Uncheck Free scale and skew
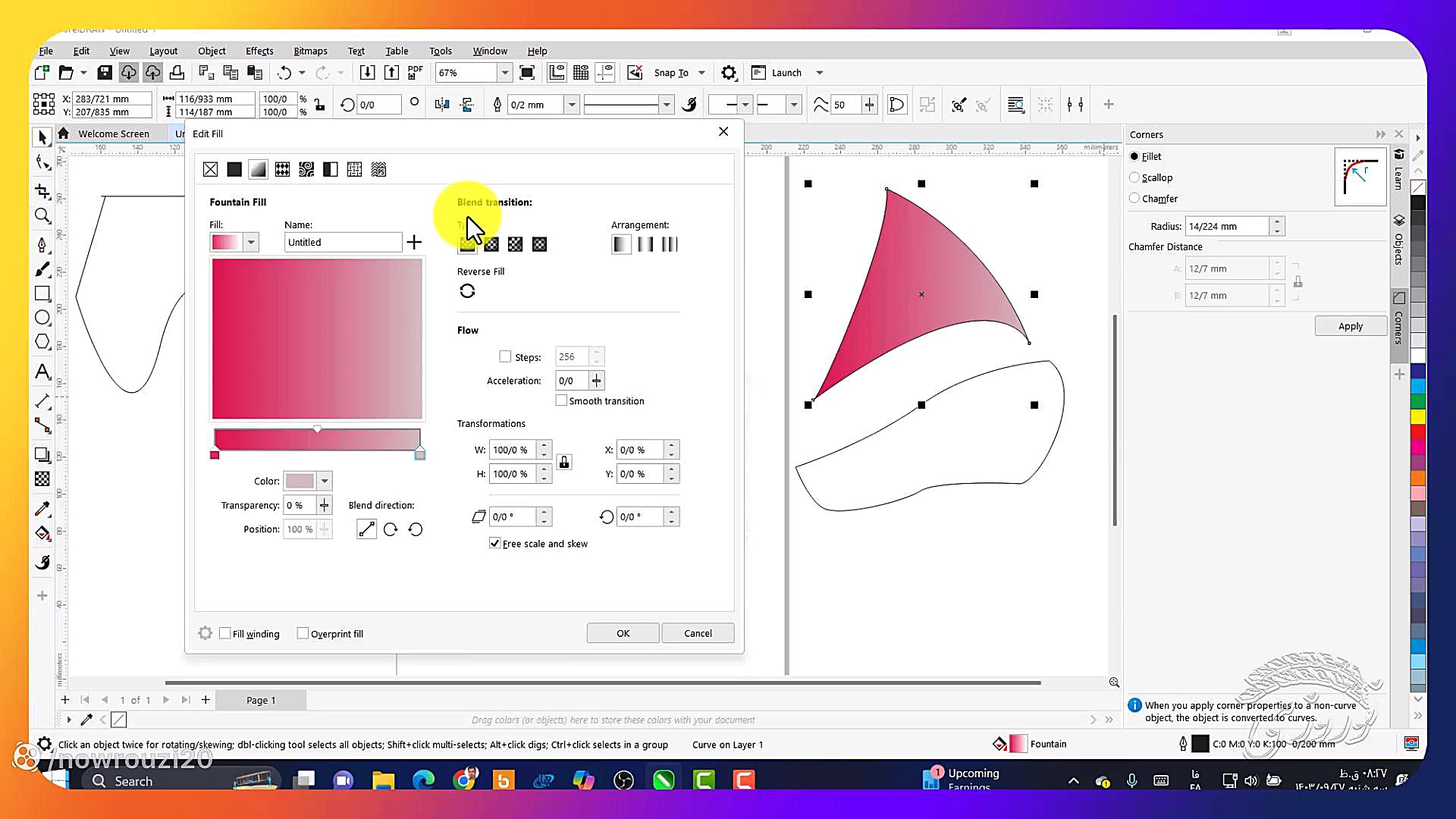Viewport: 1456px width, 819px height. tap(494, 543)
